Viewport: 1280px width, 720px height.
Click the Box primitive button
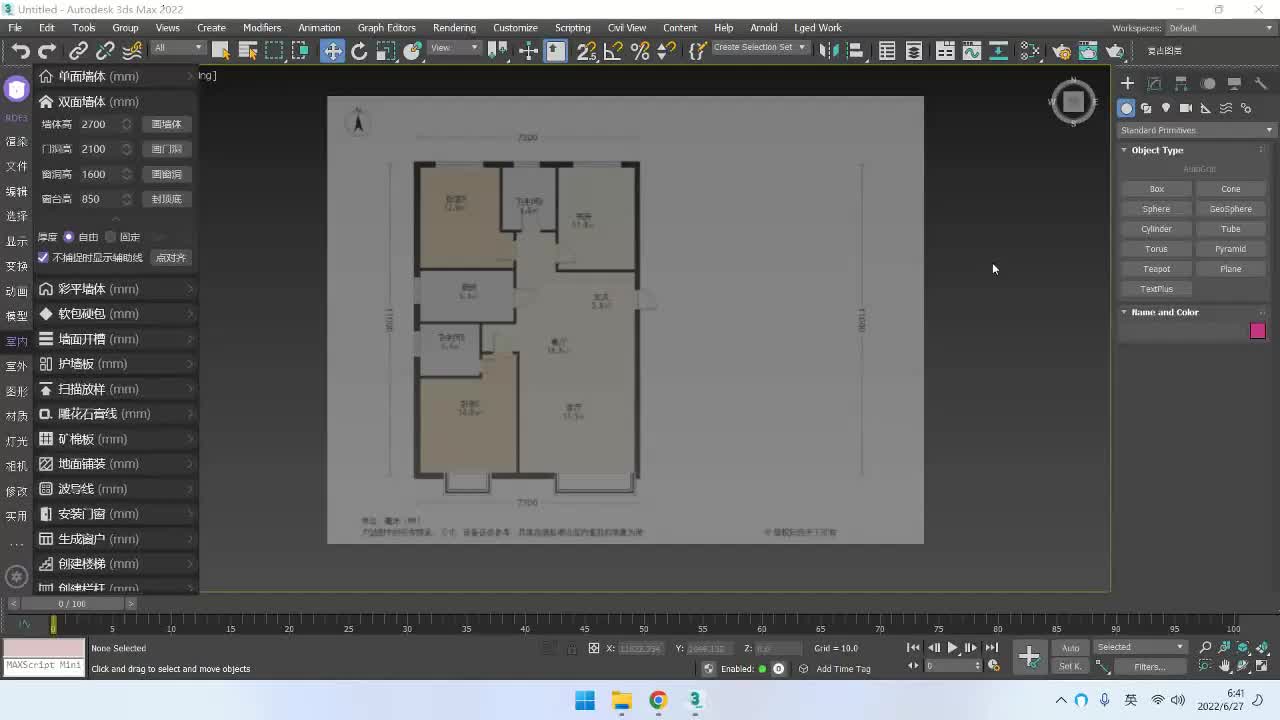pyautogui.click(x=1156, y=189)
